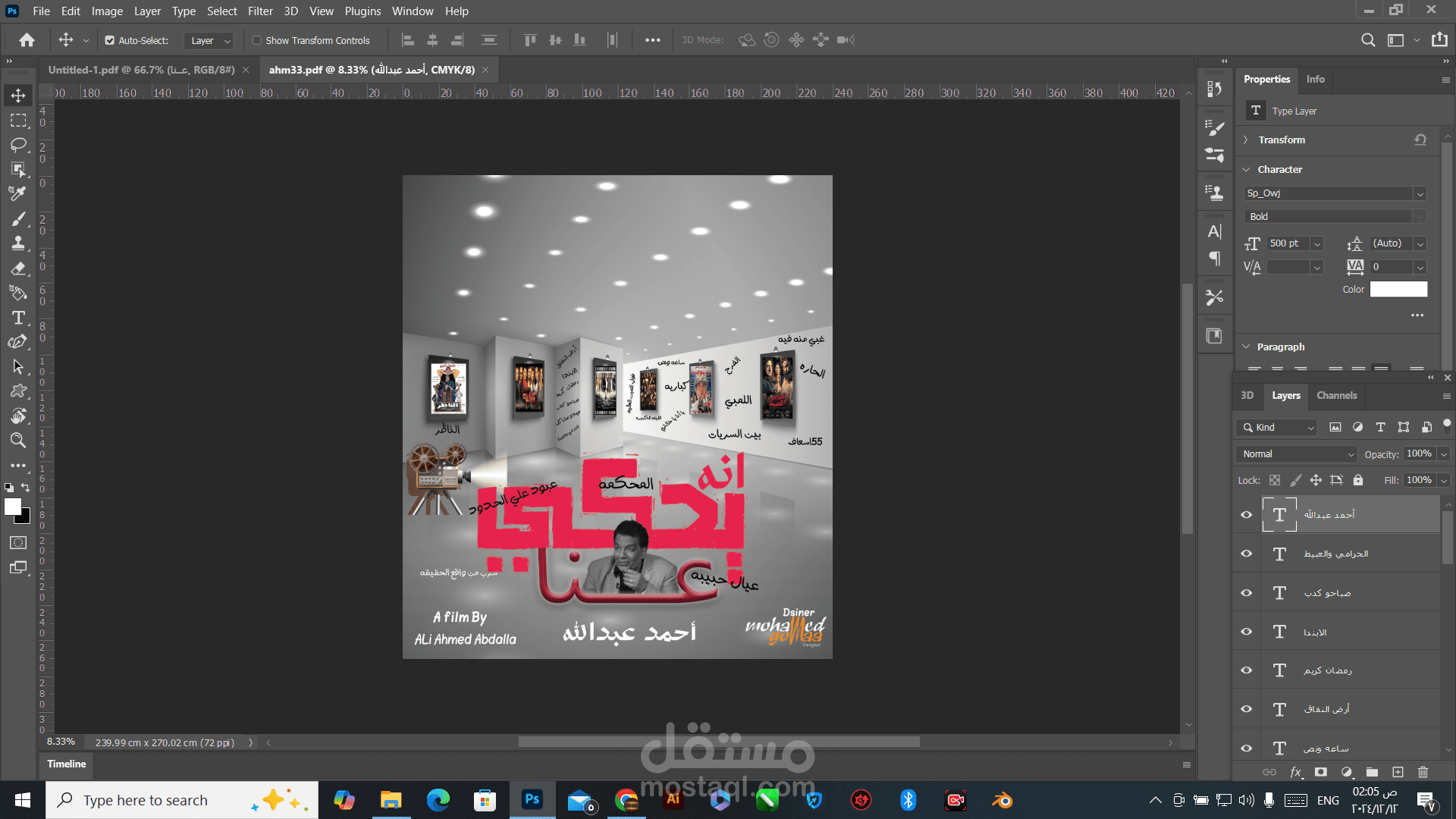
Task: Enable Show Transform Controls checkbox
Action: click(257, 40)
